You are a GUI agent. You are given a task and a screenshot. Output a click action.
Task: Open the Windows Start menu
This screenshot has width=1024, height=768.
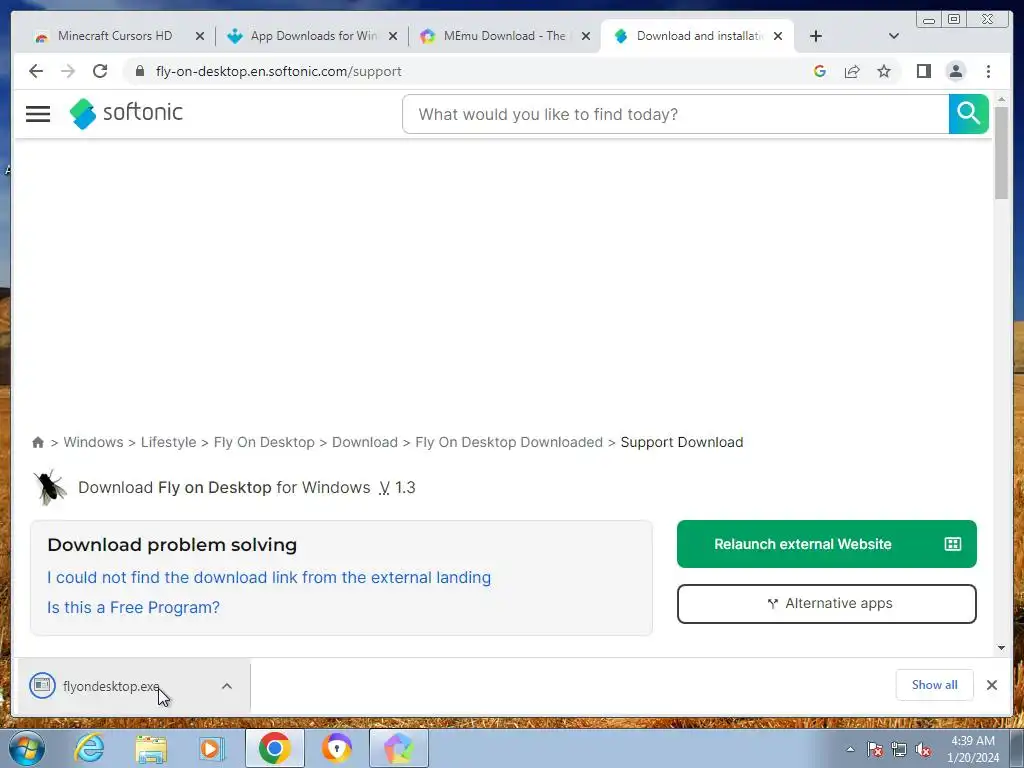tap(27, 748)
